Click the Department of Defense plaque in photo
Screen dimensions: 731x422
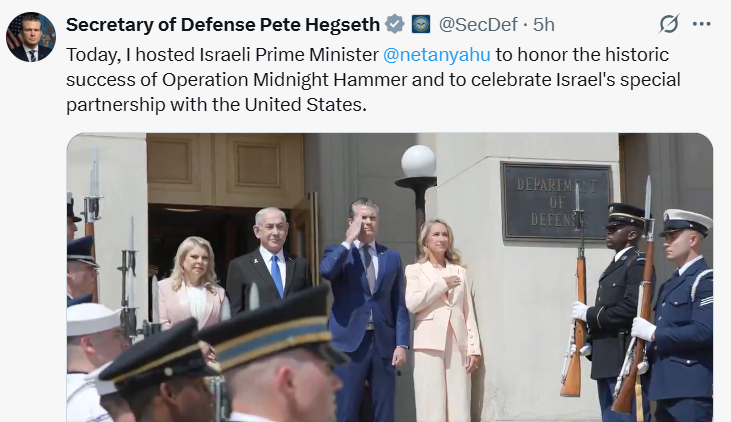(556, 201)
